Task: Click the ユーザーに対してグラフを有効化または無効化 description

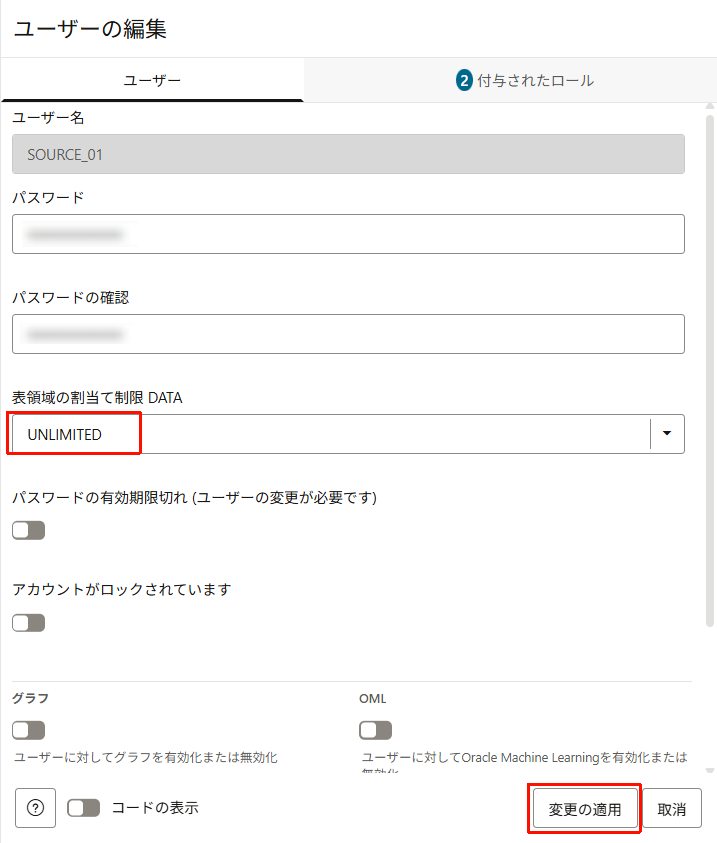Action: point(145,758)
